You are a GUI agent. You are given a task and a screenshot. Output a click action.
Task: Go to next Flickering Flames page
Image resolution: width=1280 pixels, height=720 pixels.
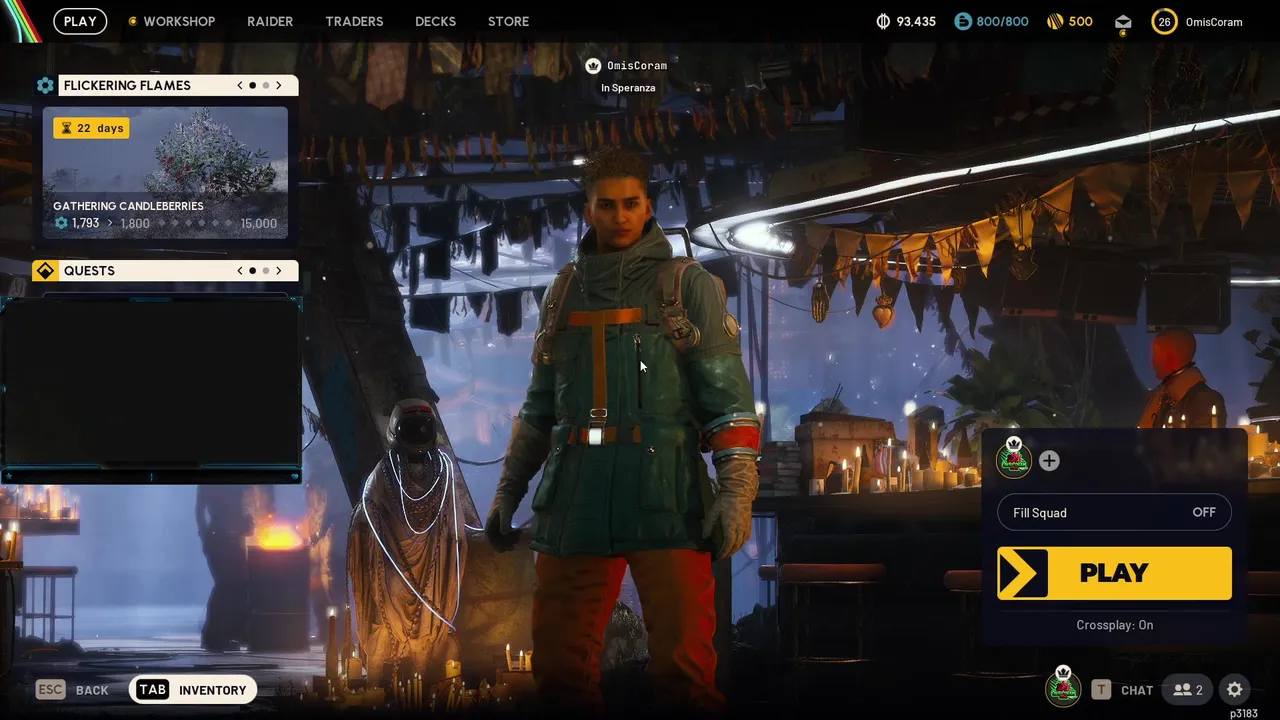click(279, 86)
